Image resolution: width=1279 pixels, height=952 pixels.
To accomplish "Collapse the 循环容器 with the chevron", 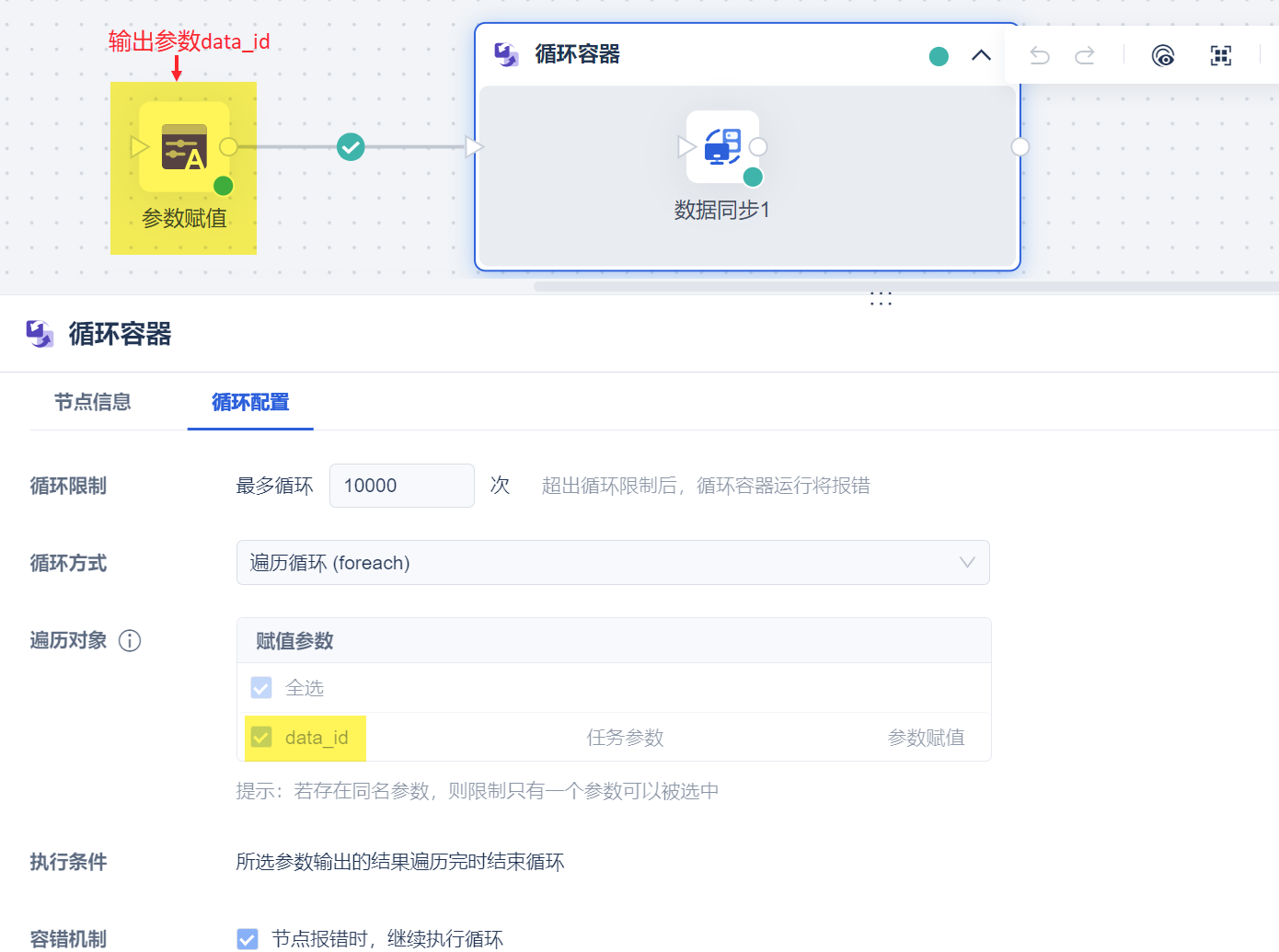I will (x=982, y=55).
